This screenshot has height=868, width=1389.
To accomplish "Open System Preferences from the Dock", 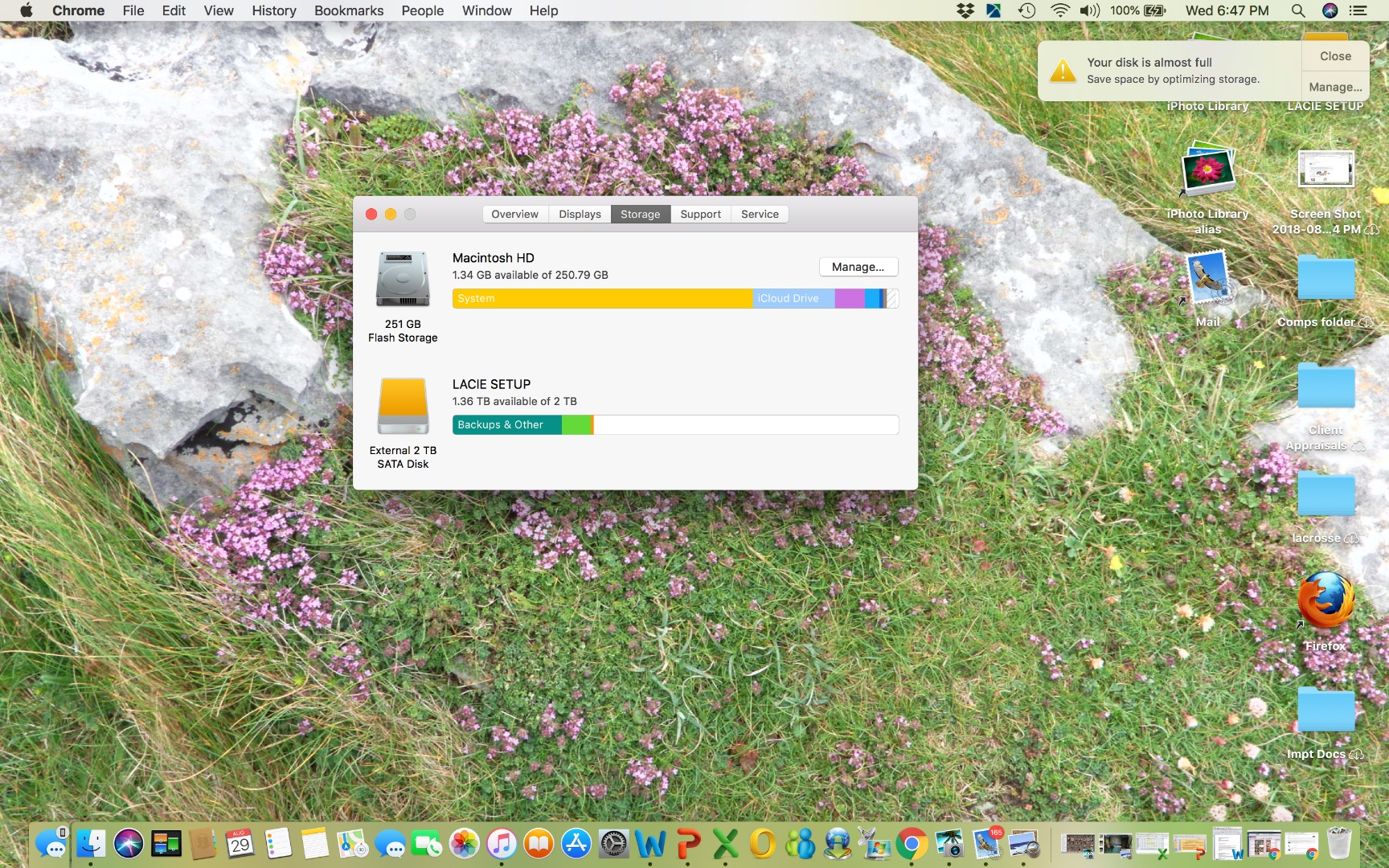I will click(x=613, y=845).
